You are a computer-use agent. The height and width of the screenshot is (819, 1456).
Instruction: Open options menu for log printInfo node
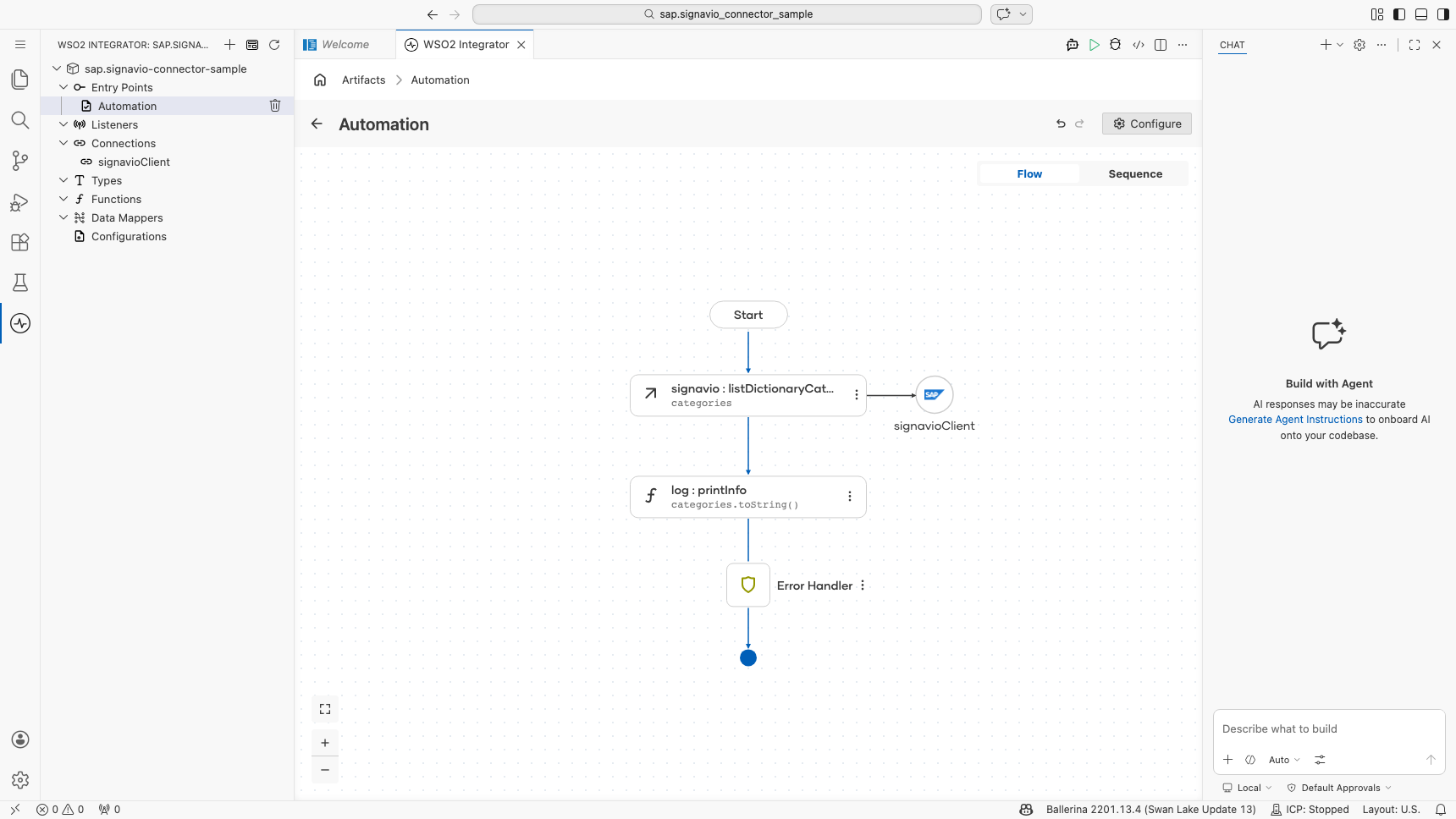[x=850, y=497]
